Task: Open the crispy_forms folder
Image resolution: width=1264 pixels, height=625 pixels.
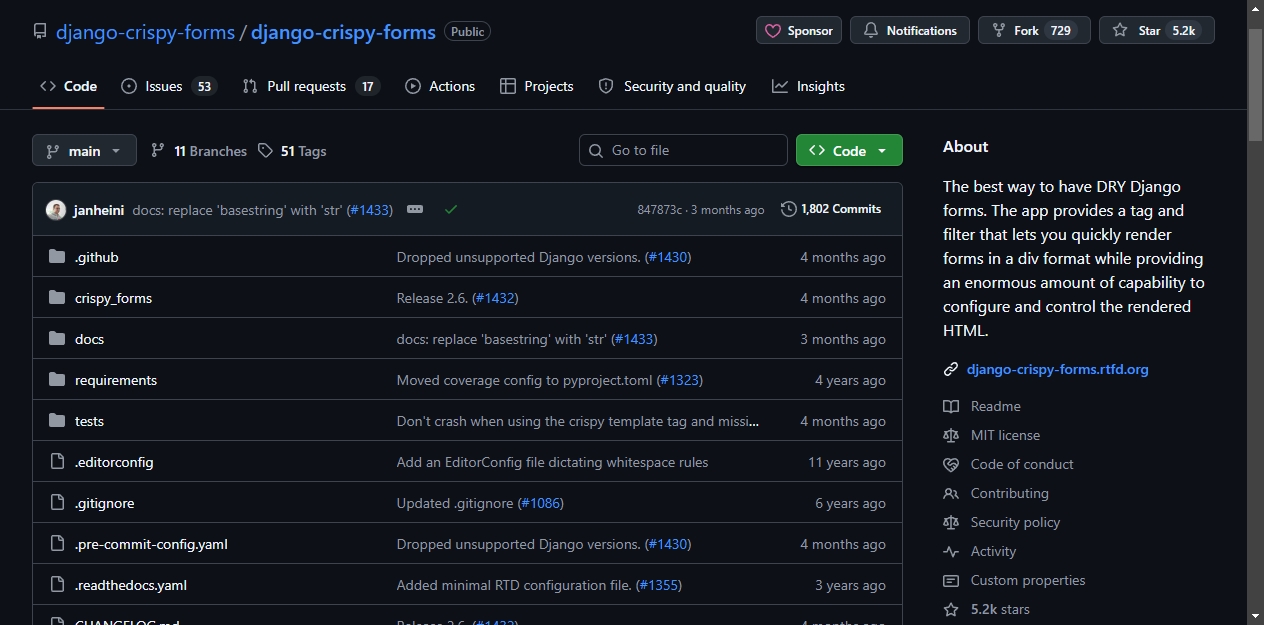Action: click(113, 298)
